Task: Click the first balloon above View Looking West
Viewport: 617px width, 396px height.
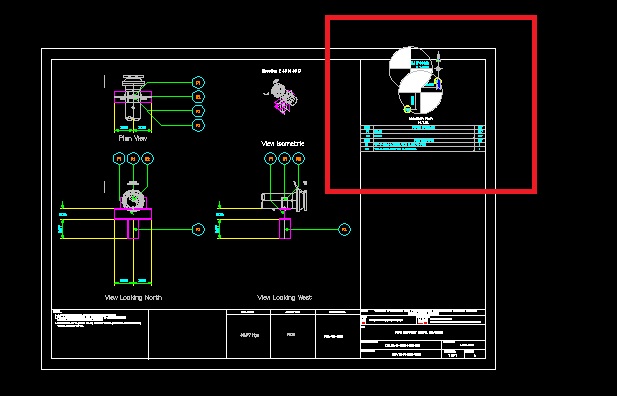Action: pos(270,159)
